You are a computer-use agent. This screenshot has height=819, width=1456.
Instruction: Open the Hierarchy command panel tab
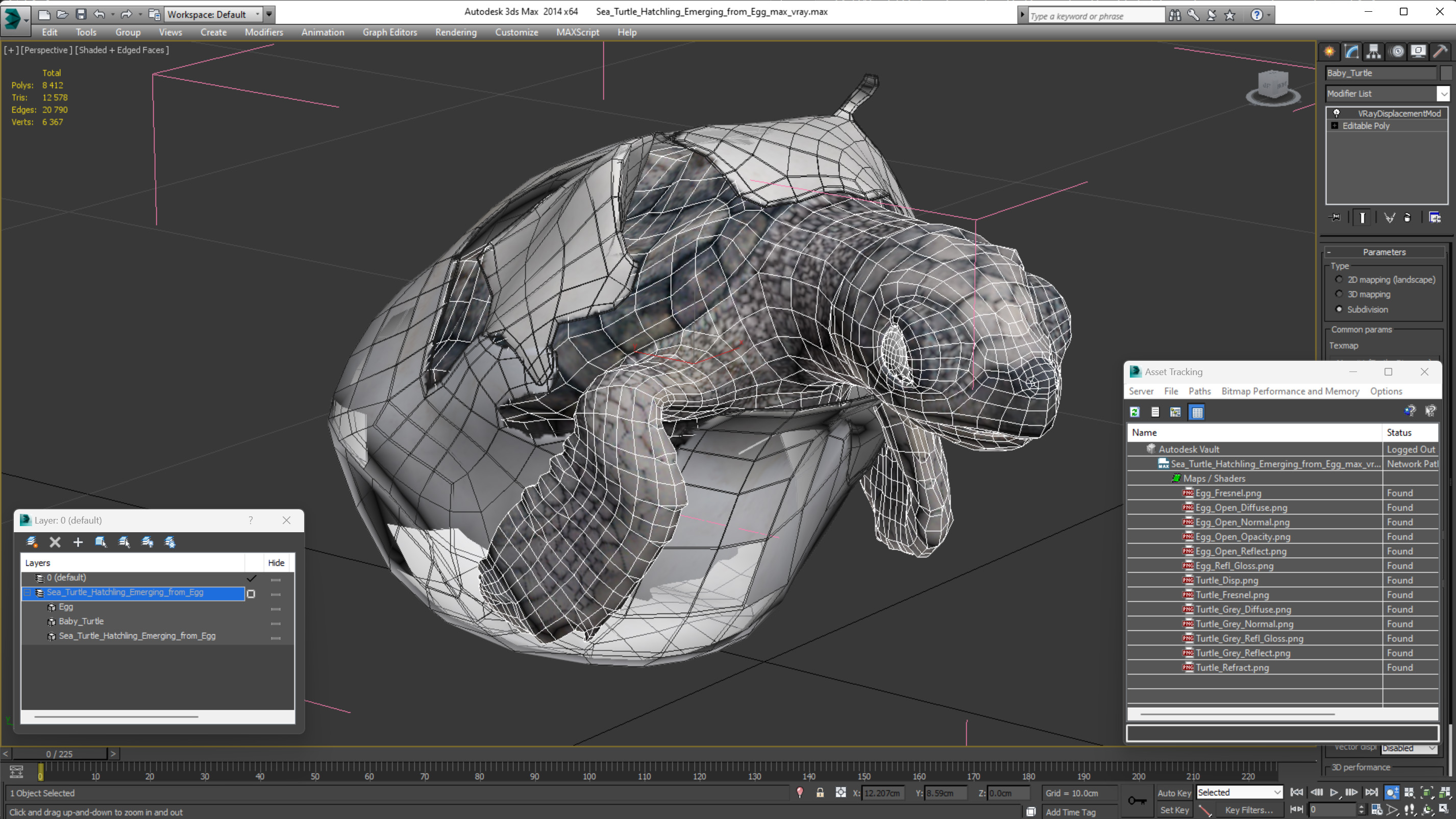click(1373, 52)
